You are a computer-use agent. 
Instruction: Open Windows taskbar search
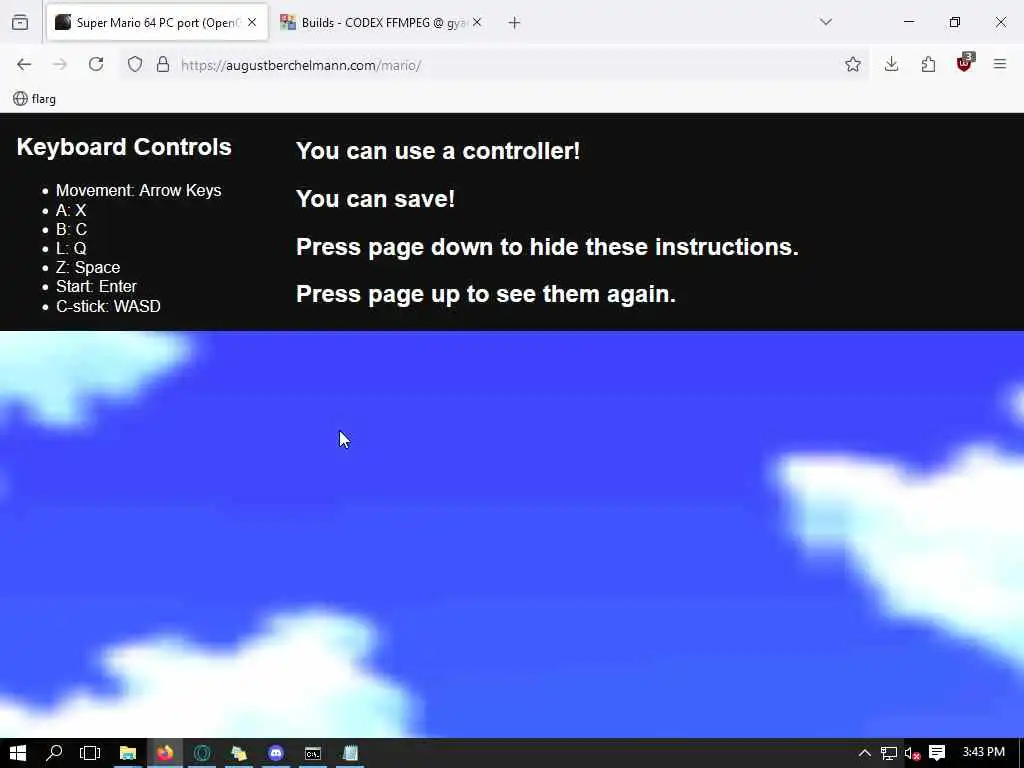pos(54,753)
